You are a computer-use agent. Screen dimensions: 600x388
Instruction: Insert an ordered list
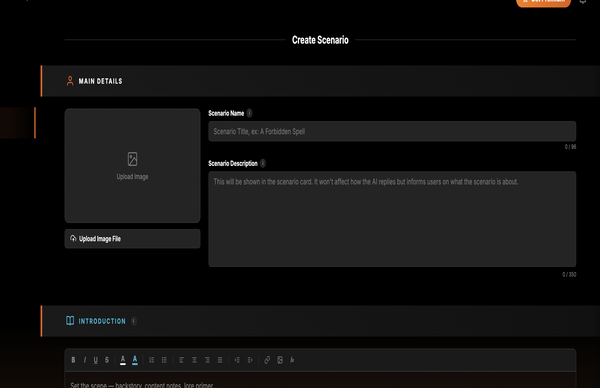(152, 360)
